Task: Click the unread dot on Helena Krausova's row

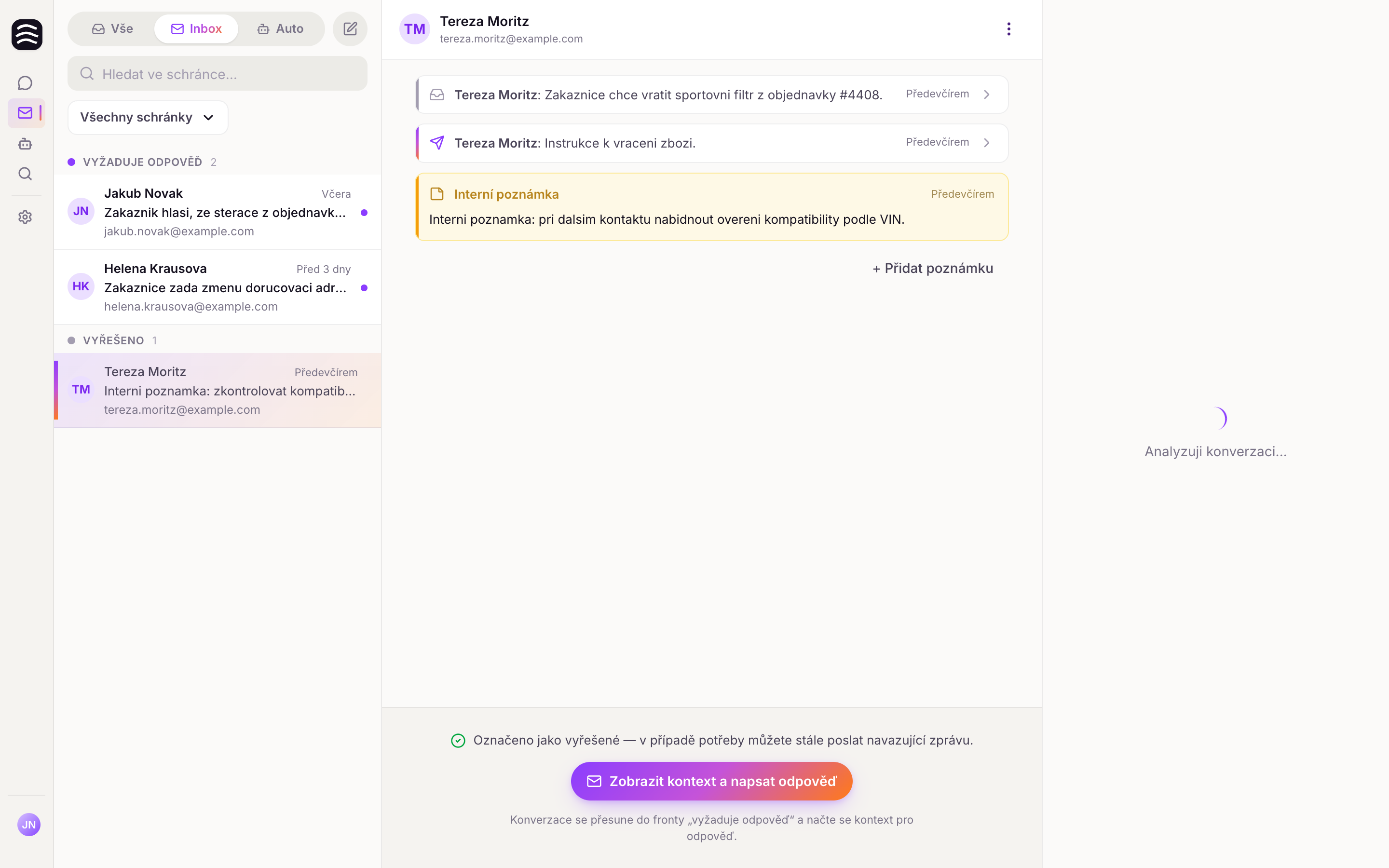Action: 364,287
